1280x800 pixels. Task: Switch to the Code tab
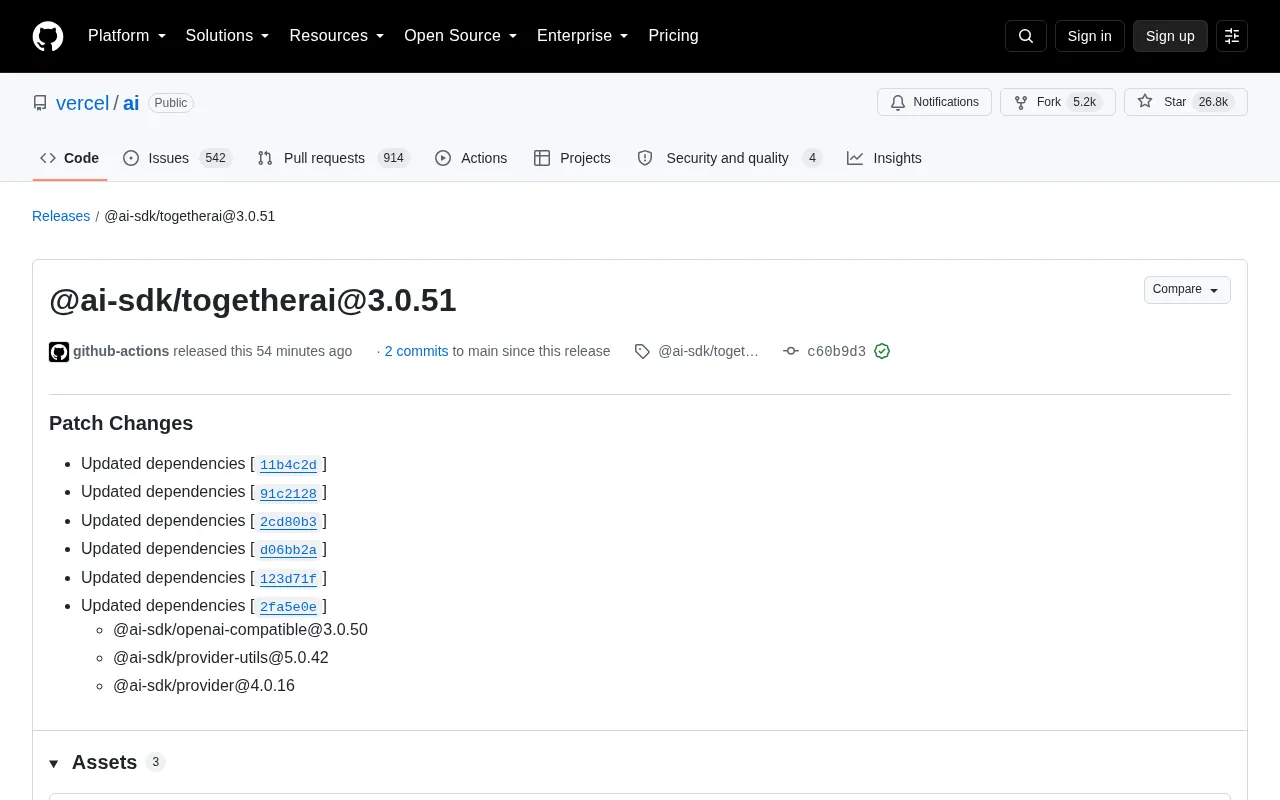pyautogui.click(x=70, y=158)
